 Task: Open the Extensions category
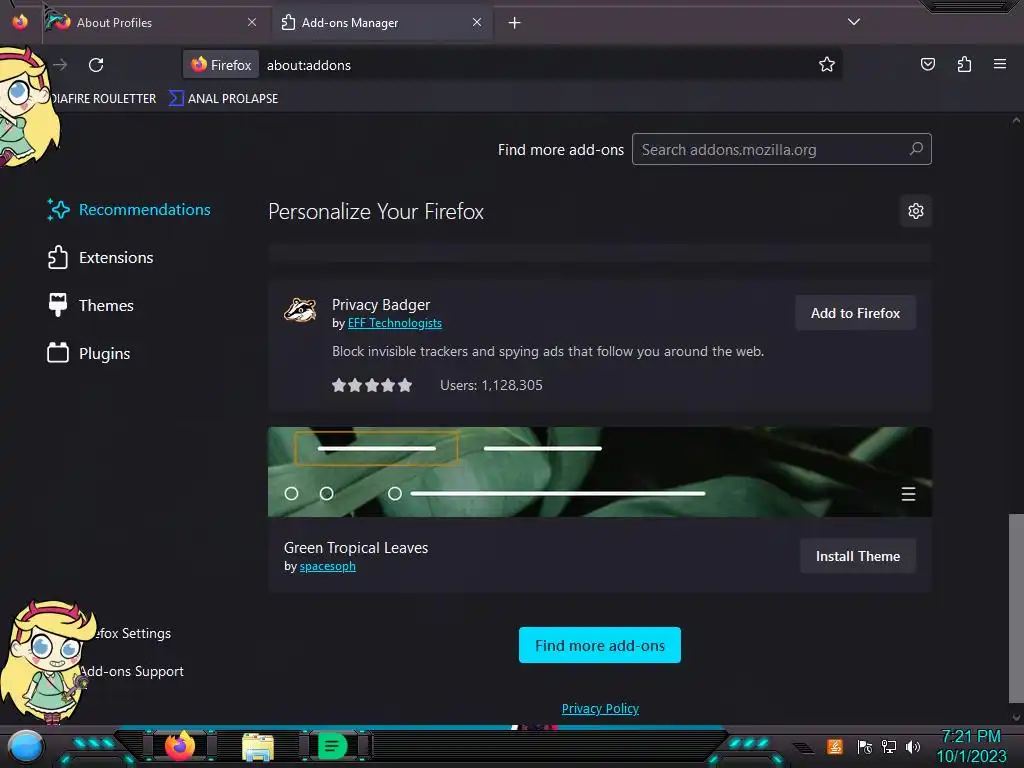click(101, 257)
